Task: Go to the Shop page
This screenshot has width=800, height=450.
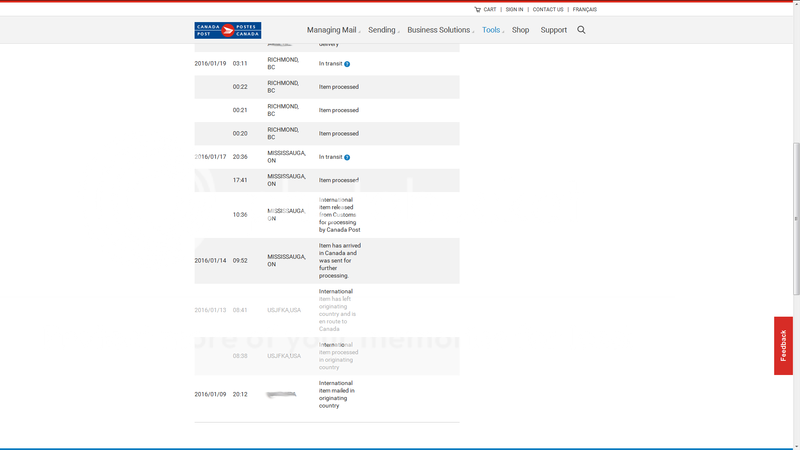Action: pos(520,30)
